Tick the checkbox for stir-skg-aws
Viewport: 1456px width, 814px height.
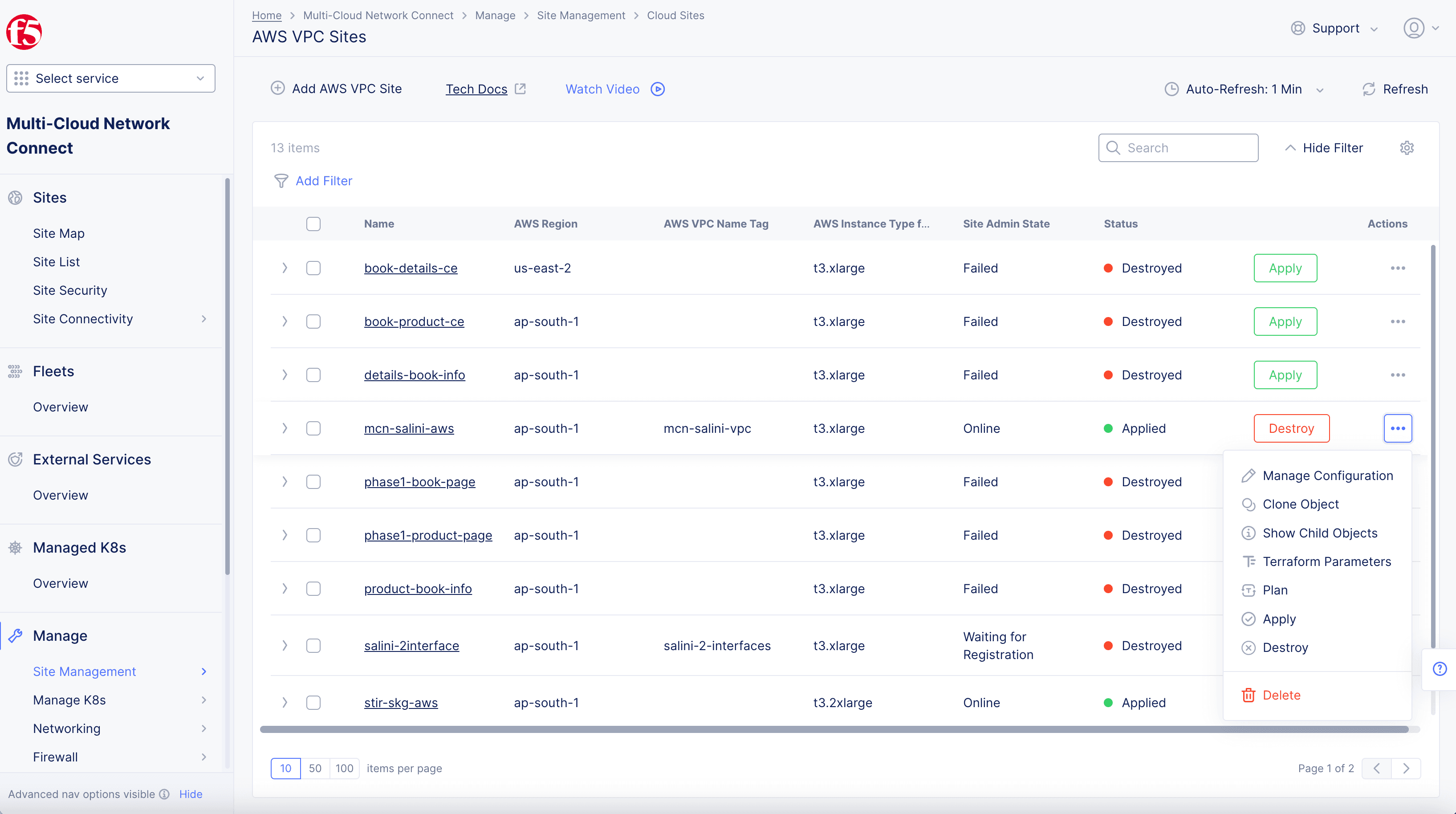click(313, 703)
